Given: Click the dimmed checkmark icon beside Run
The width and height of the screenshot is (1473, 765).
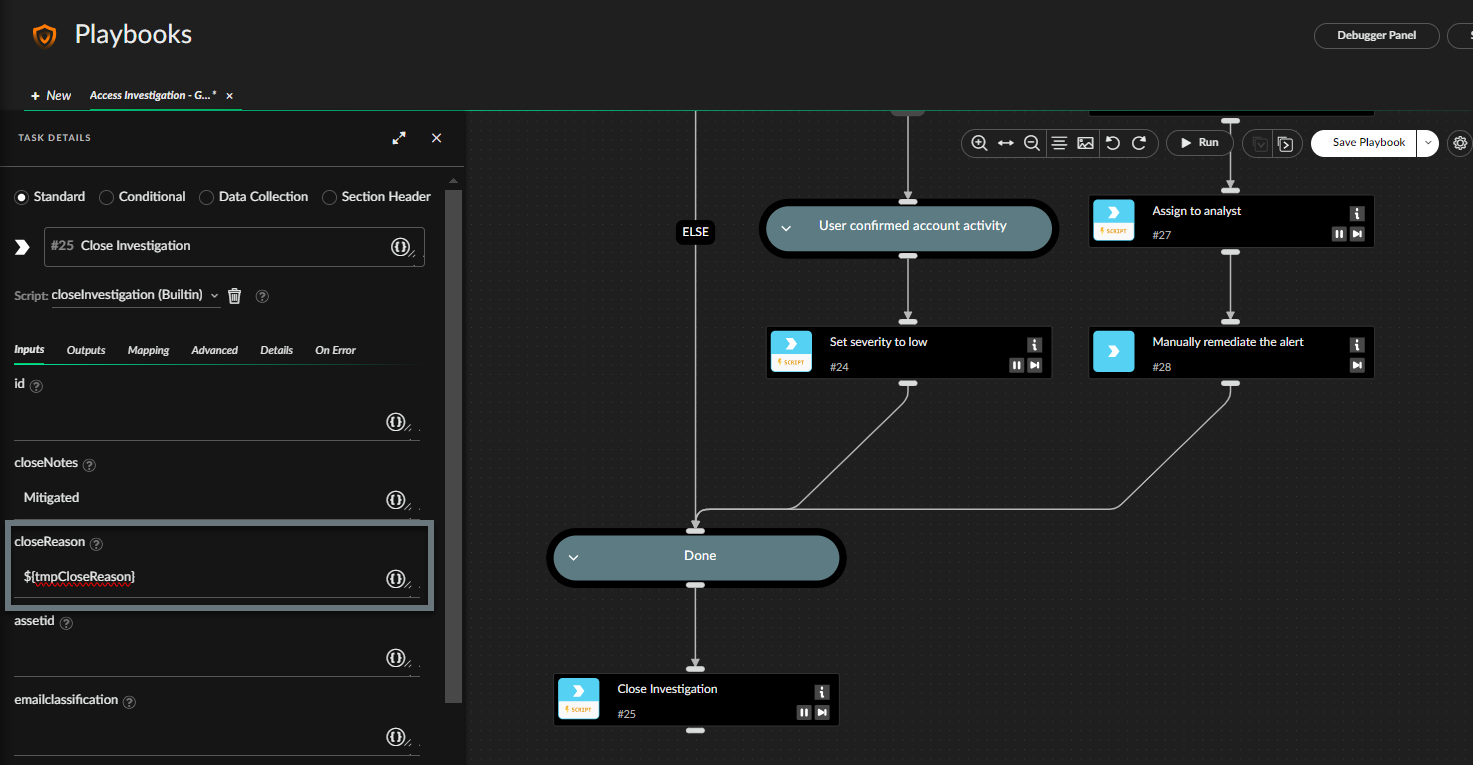Looking at the screenshot, I should [1260, 144].
